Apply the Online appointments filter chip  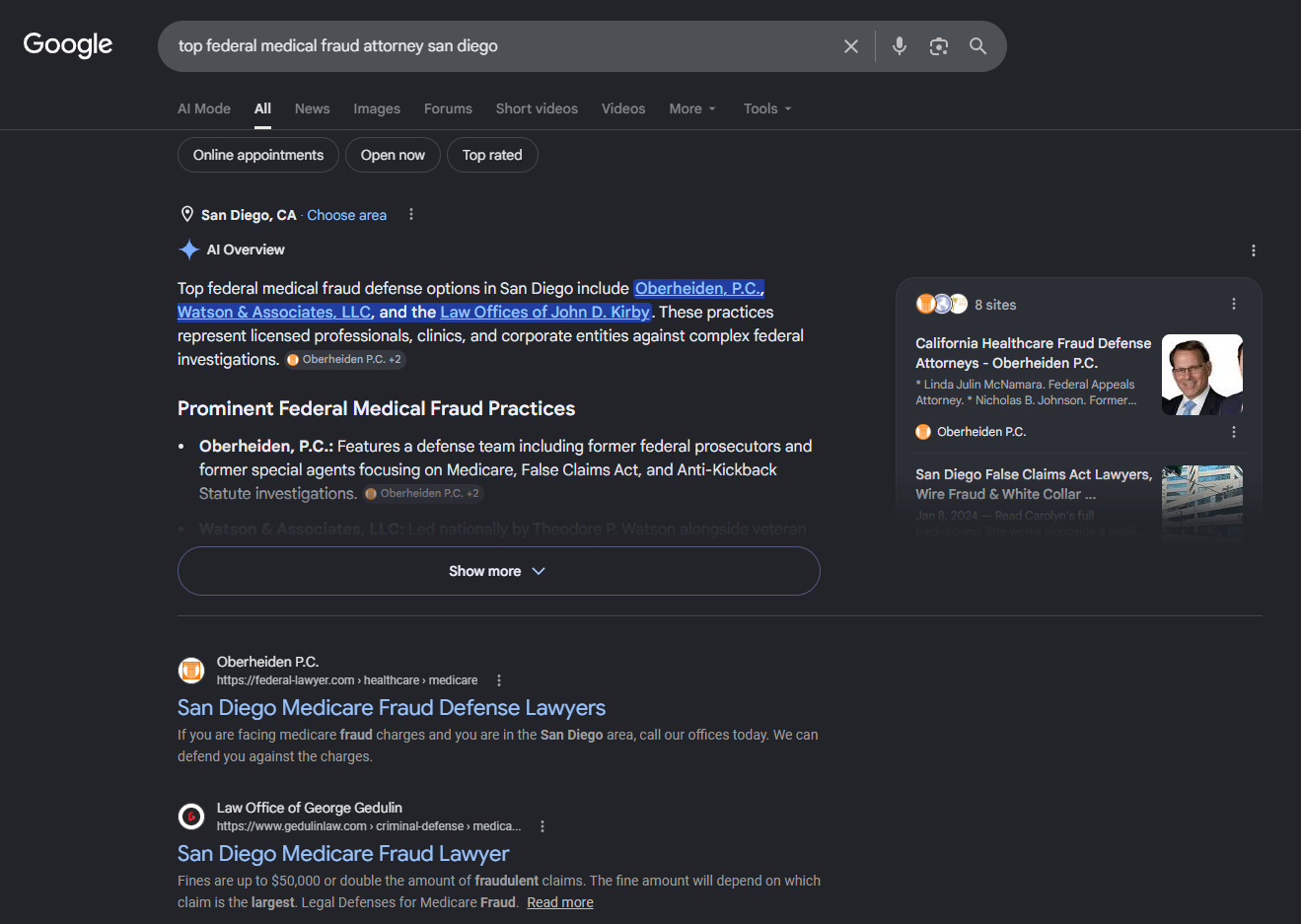point(258,155)
